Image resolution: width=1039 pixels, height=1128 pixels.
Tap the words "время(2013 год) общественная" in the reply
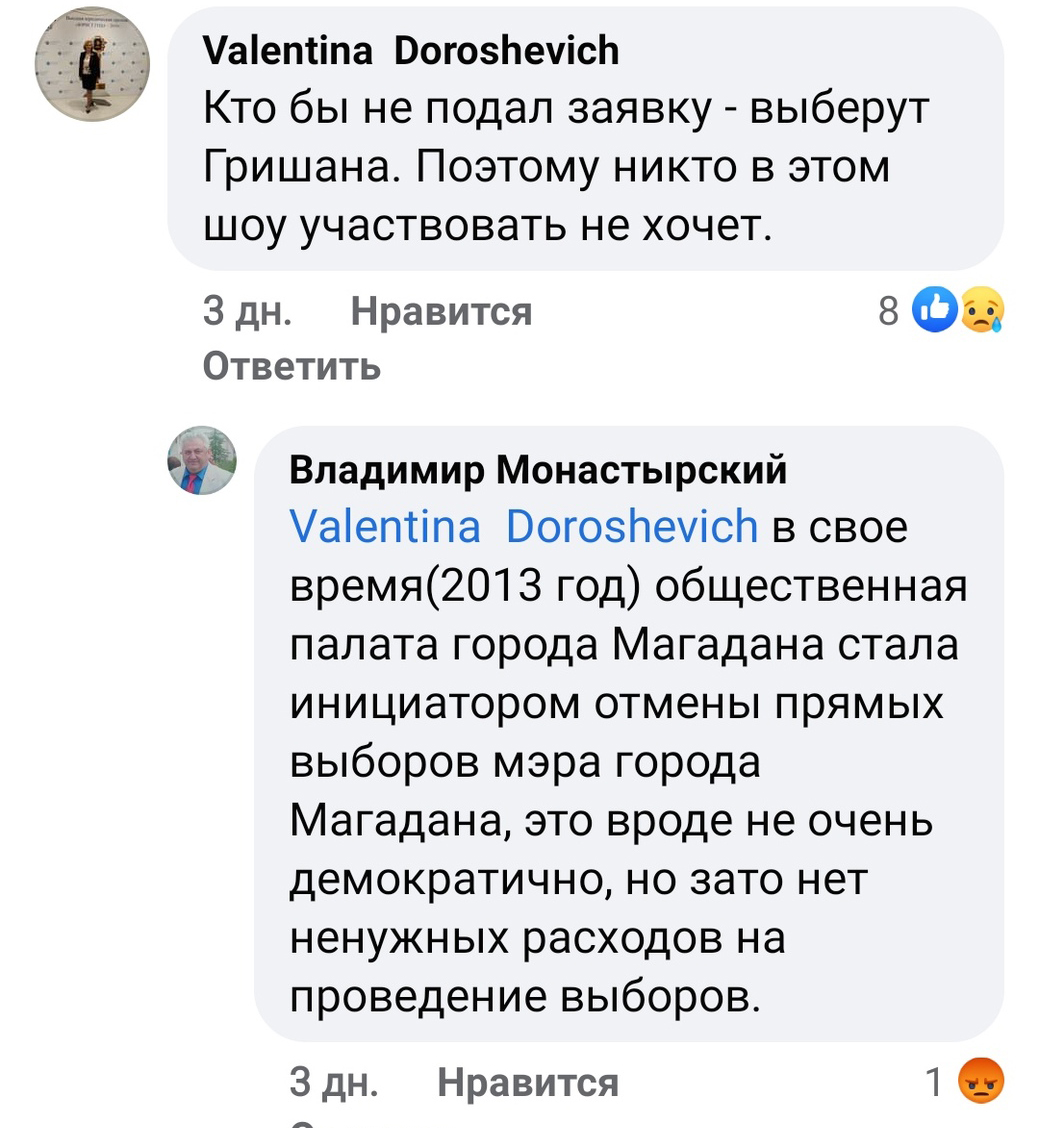pyautogui.click(x=628, y=585)
